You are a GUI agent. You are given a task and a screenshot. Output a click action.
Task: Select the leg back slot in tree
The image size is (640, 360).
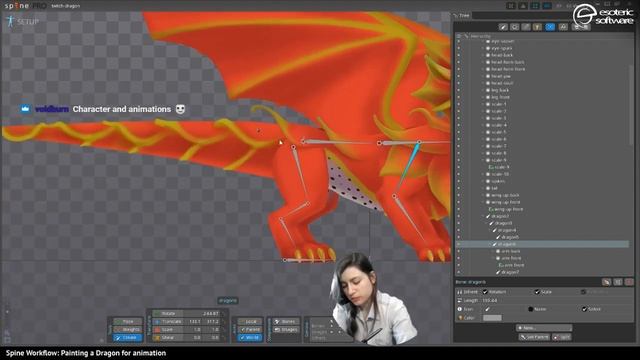click(500, 90)
